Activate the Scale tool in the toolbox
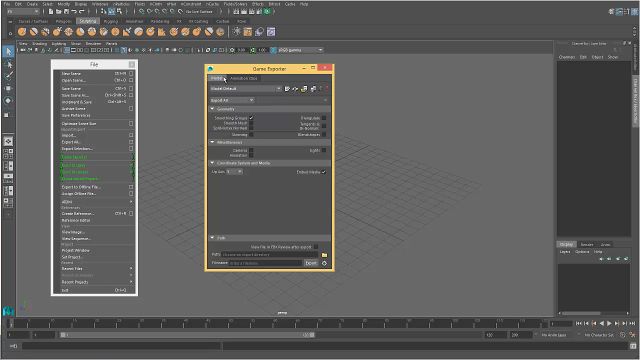This screenshot has height=360, width=640. (7, 115)
